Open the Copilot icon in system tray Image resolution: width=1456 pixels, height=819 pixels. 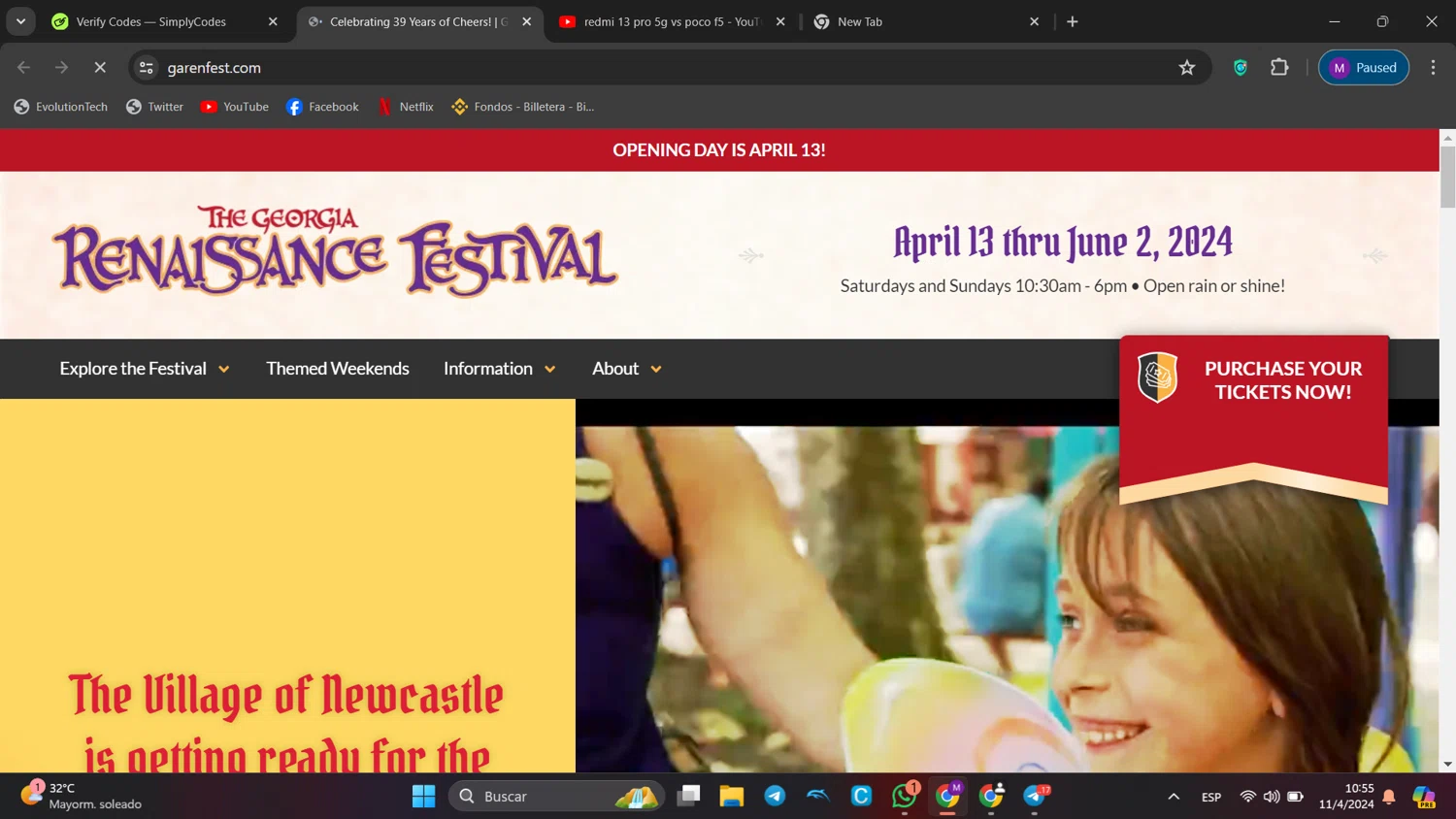(1424, 797)
